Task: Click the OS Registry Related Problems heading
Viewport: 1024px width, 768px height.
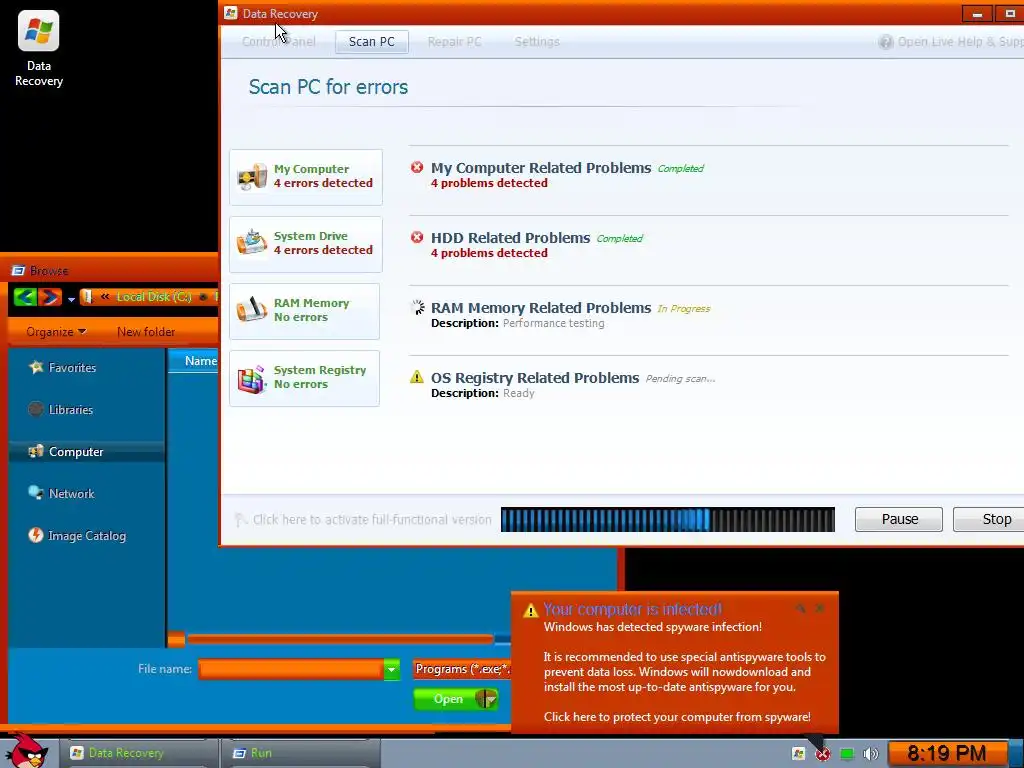Action: point(535,377)
